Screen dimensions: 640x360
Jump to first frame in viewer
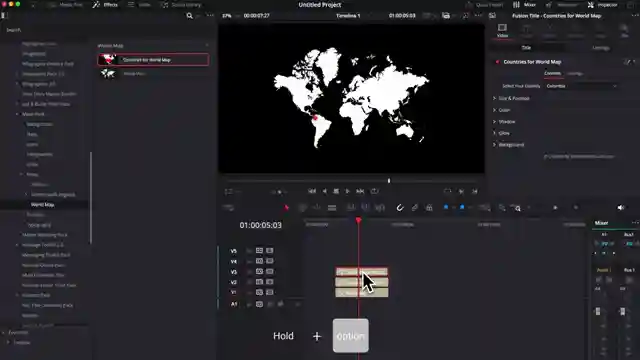[x=312, y=191]
